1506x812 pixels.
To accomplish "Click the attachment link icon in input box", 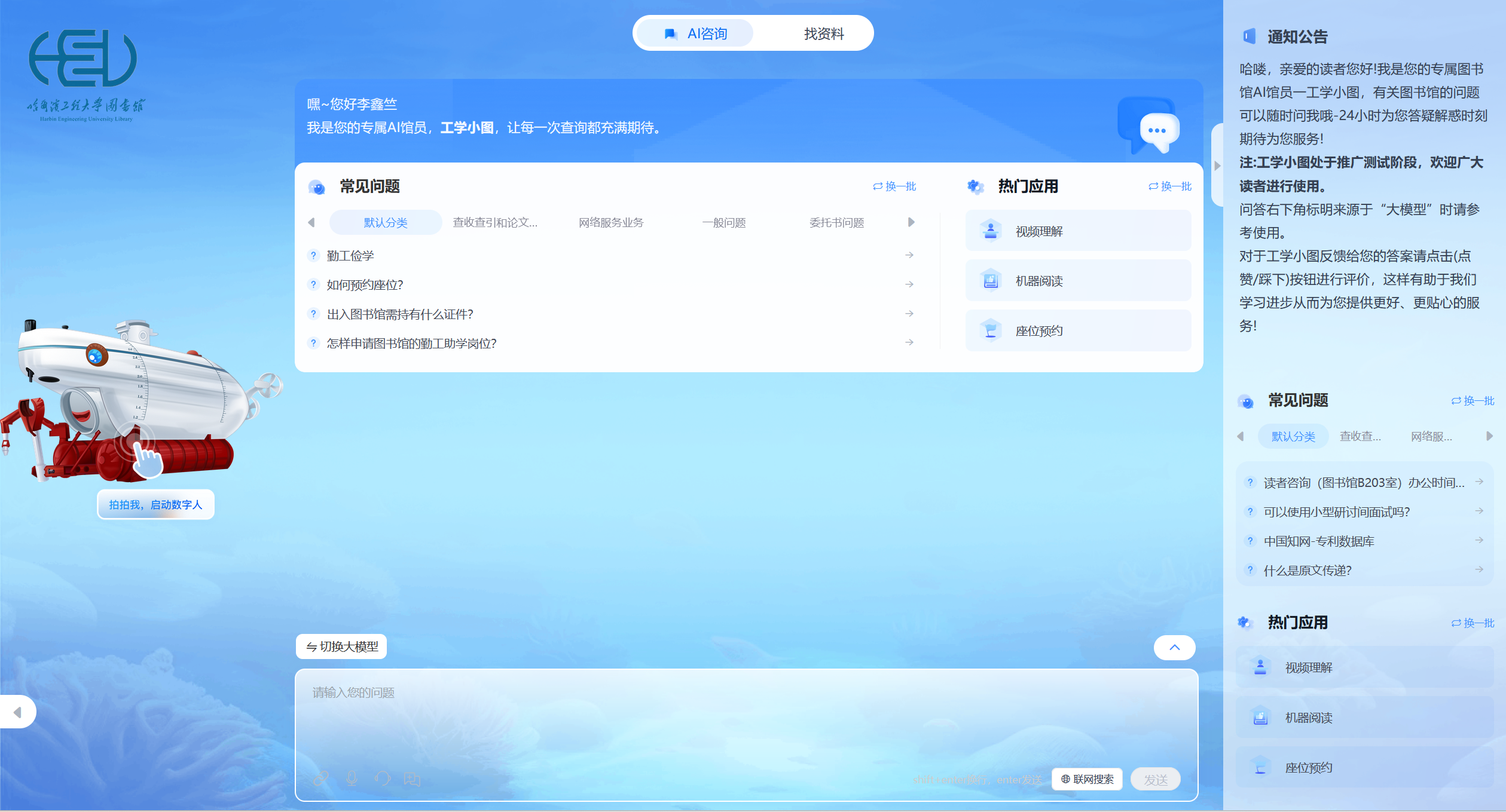I will 321,779.
